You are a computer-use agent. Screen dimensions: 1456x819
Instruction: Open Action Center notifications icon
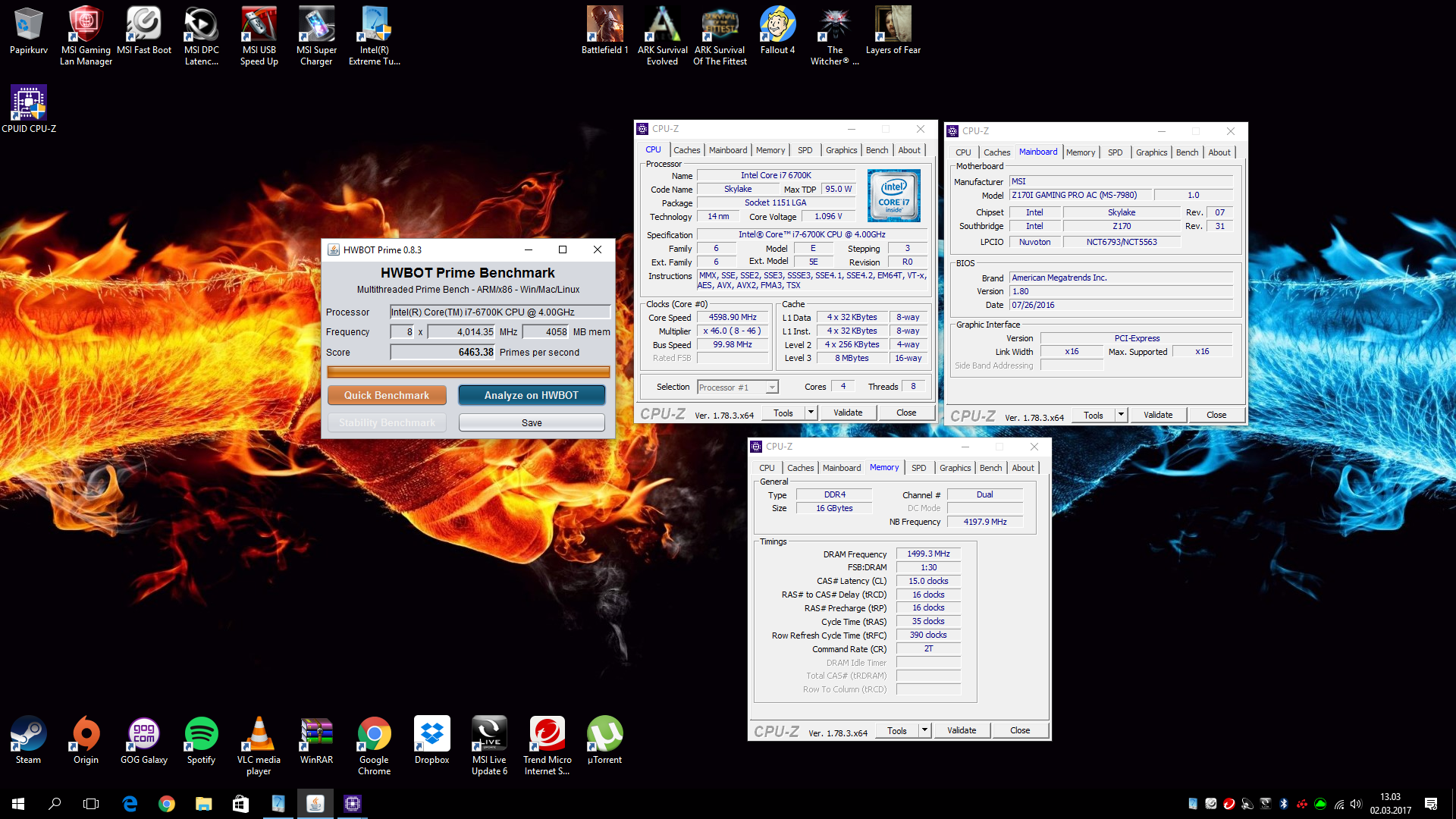tap(1431, 804)
